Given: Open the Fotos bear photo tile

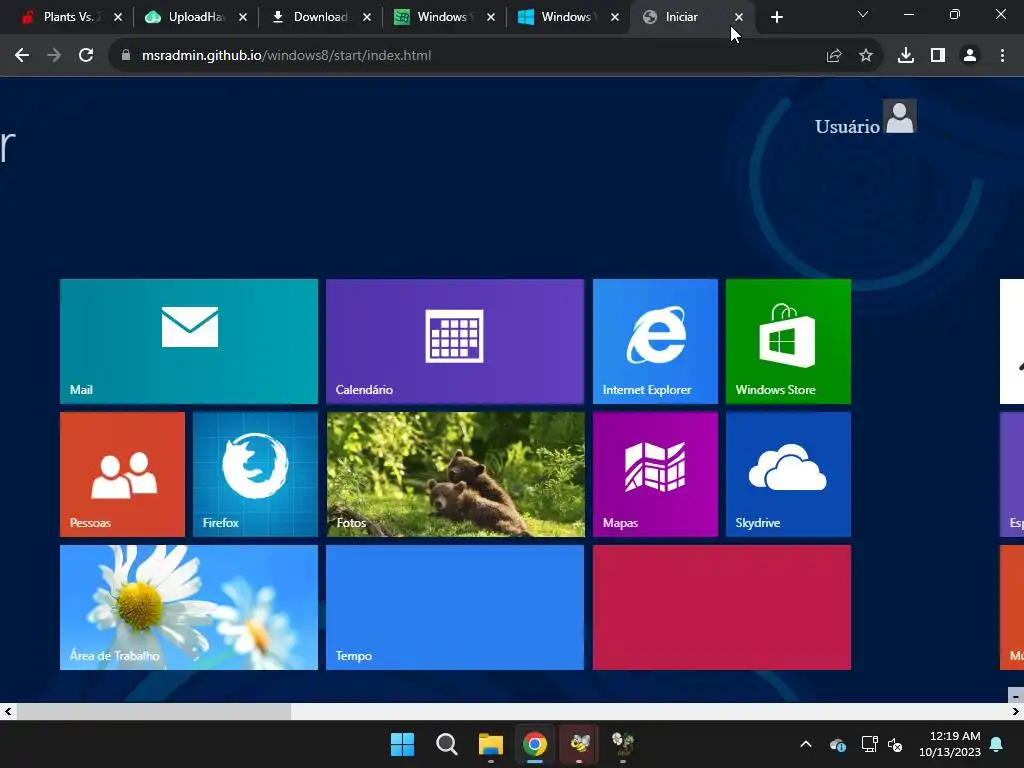Looking at the screenshot, I should pyautogui.click(x=455, y=474).
